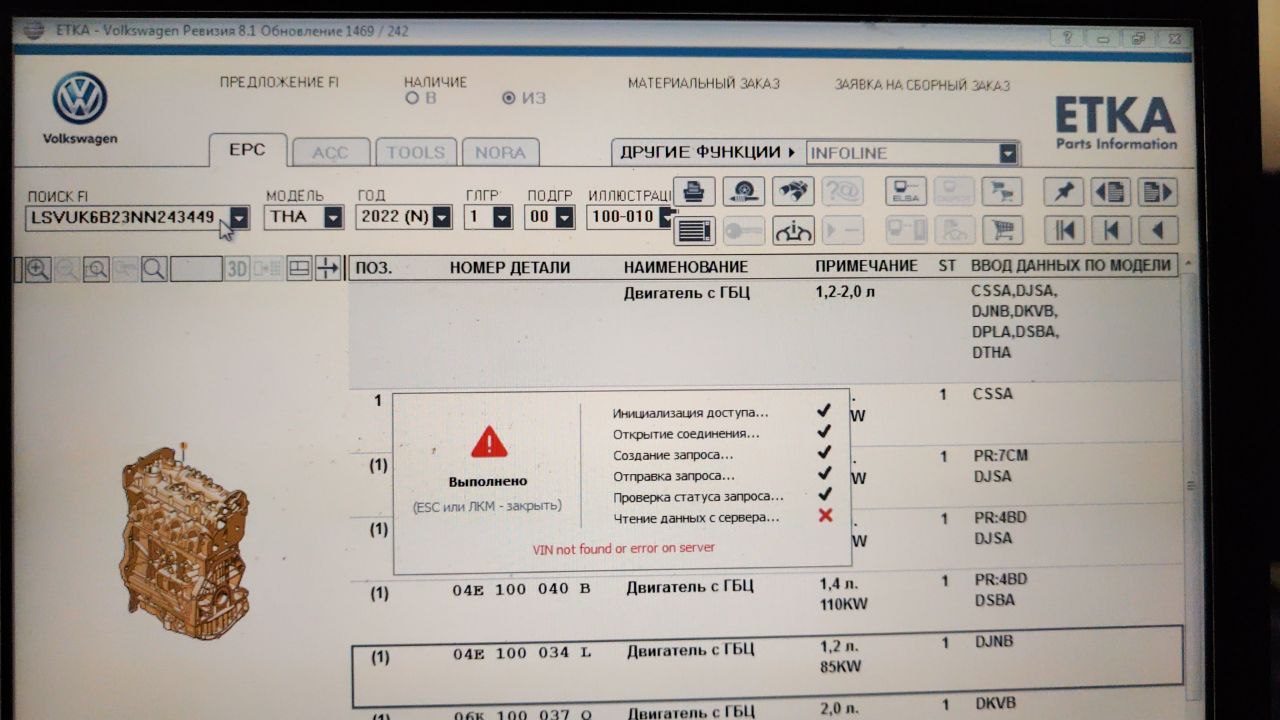Switch to the NORA tab

500,152
